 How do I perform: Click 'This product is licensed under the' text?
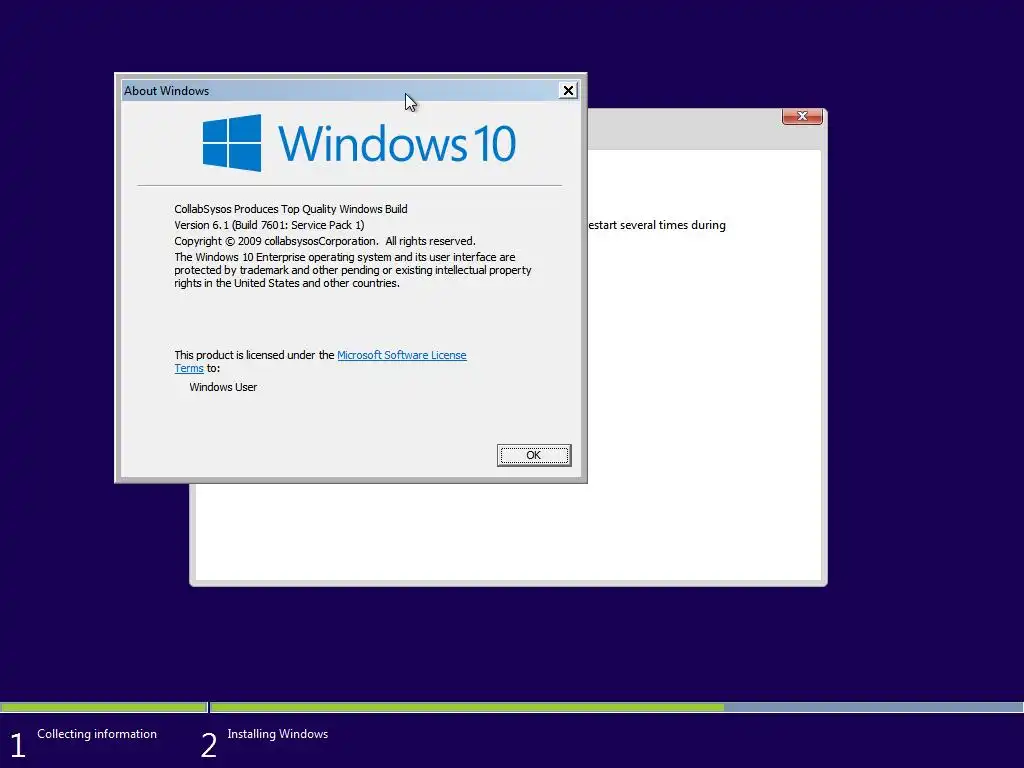[254, 355]
